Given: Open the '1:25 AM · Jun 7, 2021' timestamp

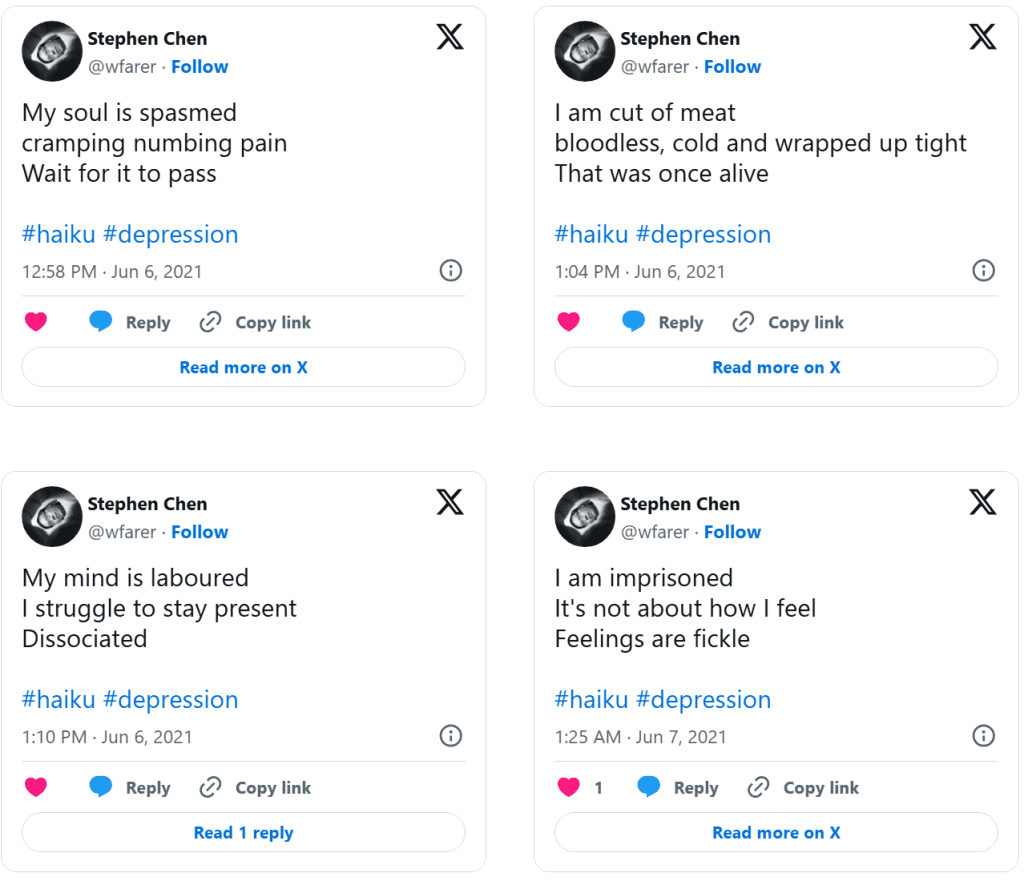Looking at the screenshot, I should tap(640, 737).
